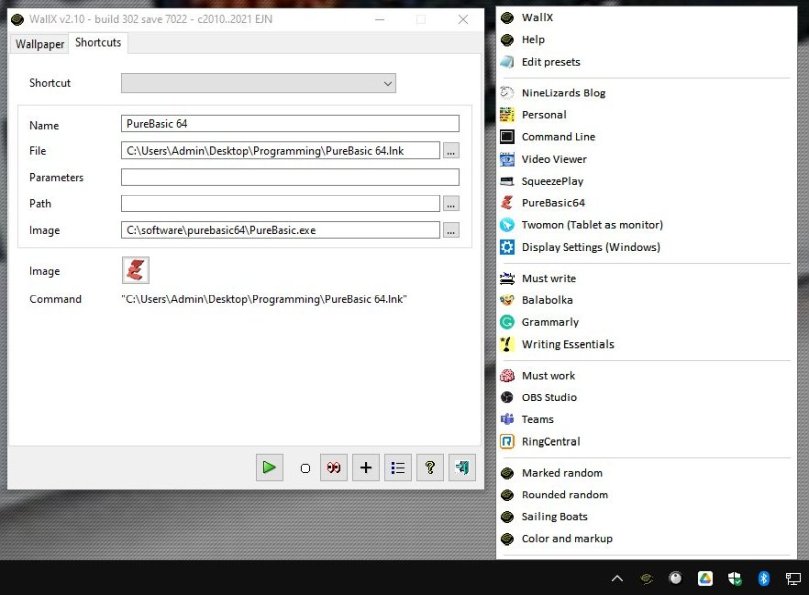
Task: Open the Windows Security shield tray icon
Action: point(735,578)
